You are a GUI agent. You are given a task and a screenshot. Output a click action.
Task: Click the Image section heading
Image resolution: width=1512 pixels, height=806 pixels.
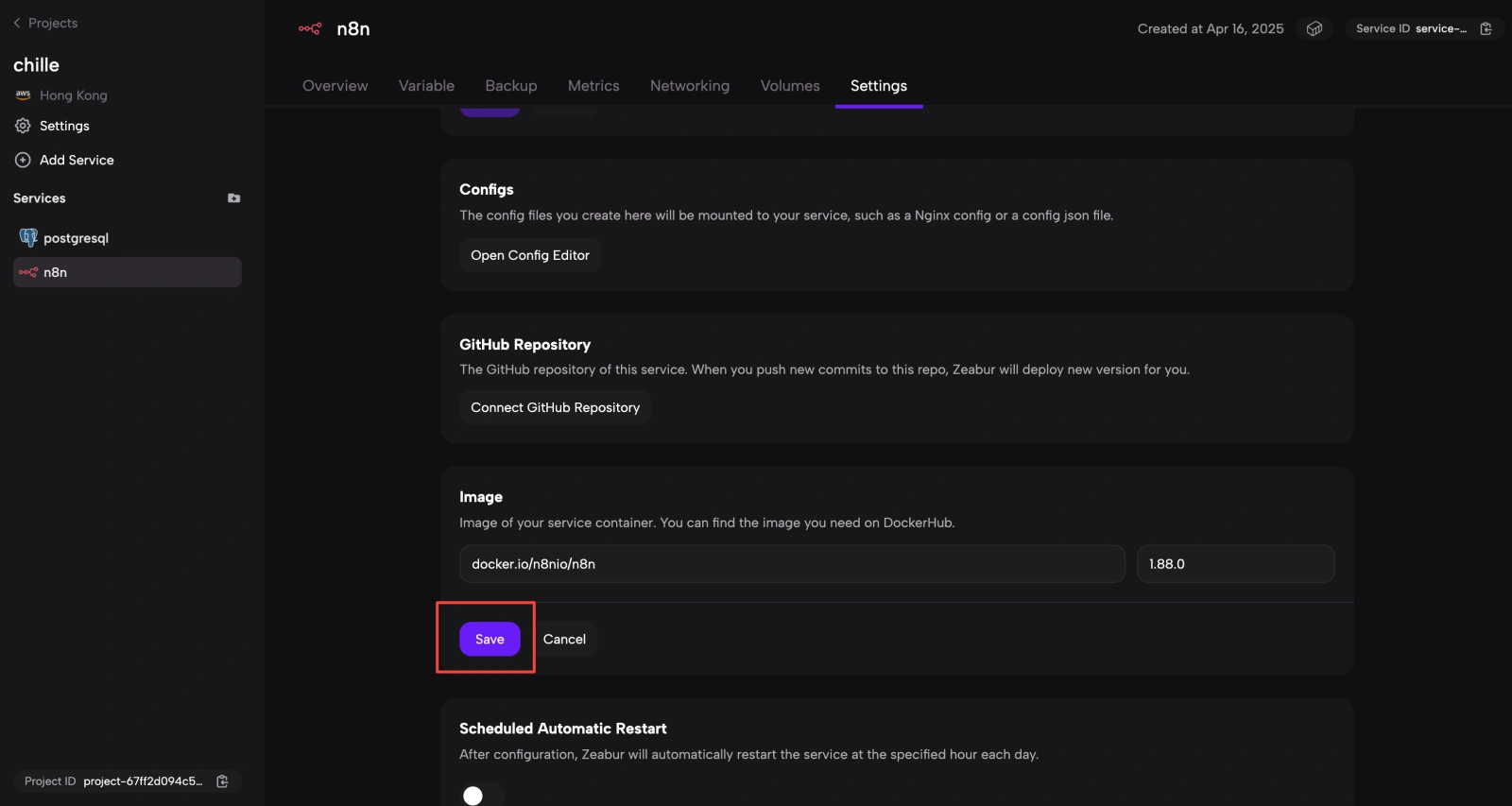click(x=481, y=497)
